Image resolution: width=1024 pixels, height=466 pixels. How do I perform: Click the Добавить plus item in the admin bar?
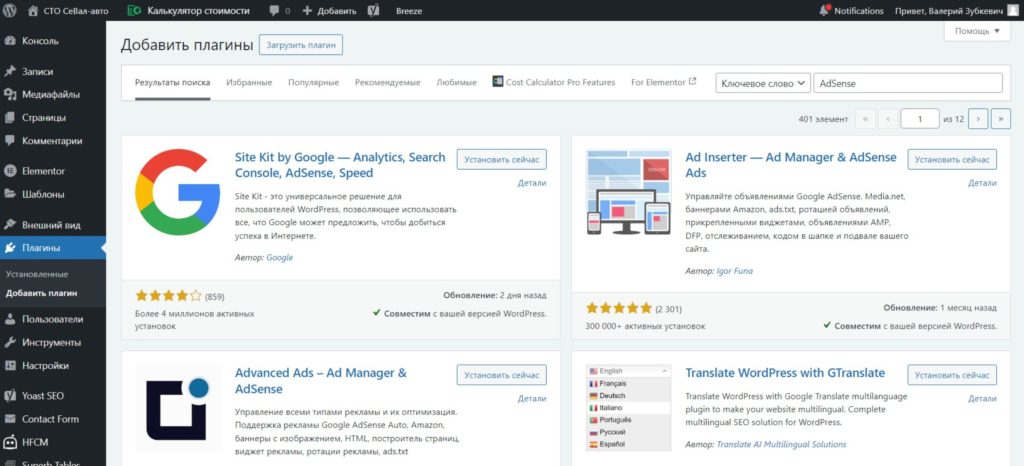(x=330, y=10)
